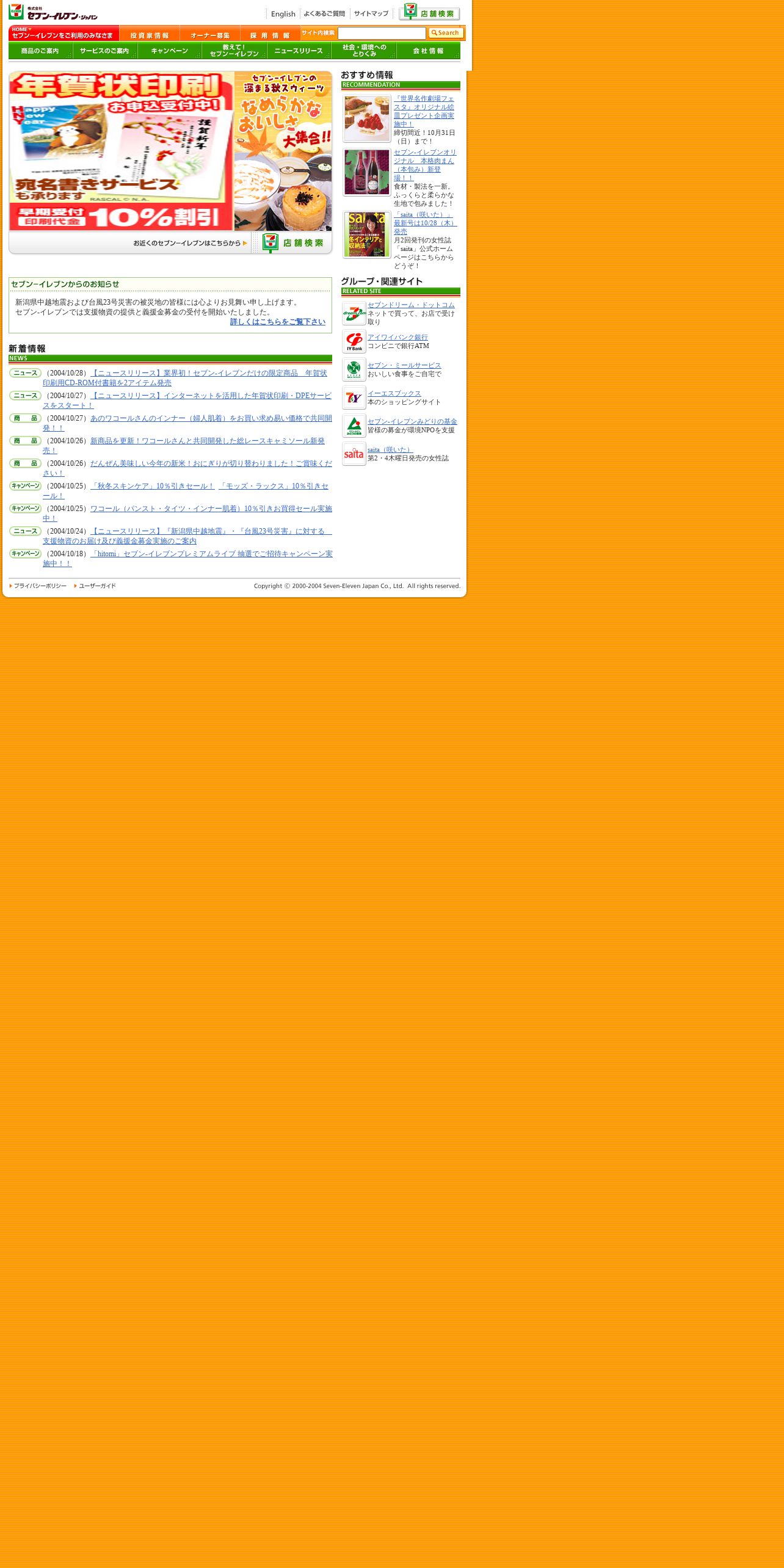Select the 投資家情報 tab
This screenshot has height=1568, width=784.
(x=150, y=33)
